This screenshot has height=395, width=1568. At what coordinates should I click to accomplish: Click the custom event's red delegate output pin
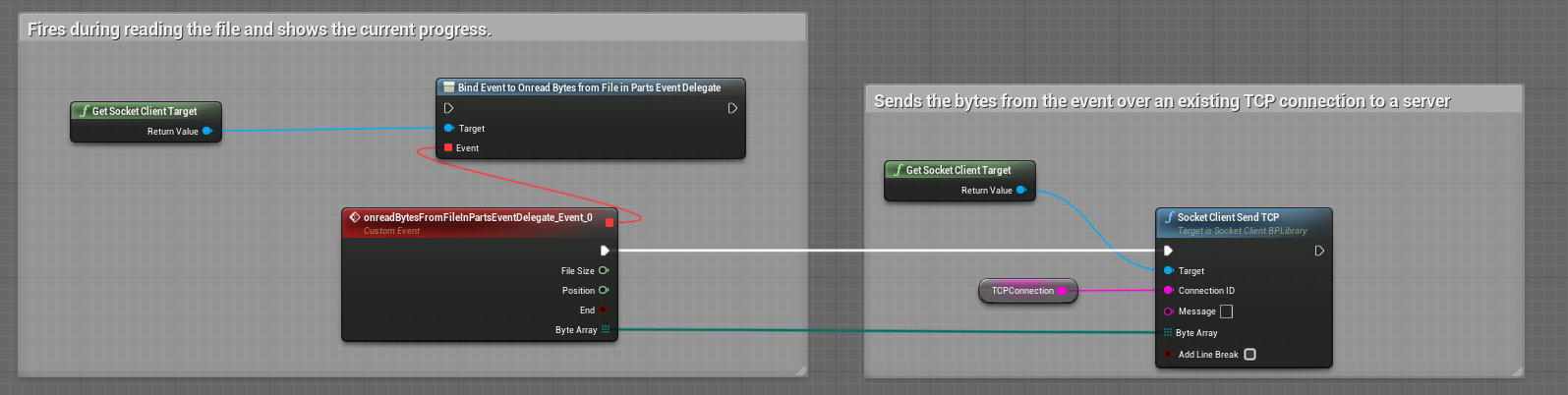pos(610,222)
